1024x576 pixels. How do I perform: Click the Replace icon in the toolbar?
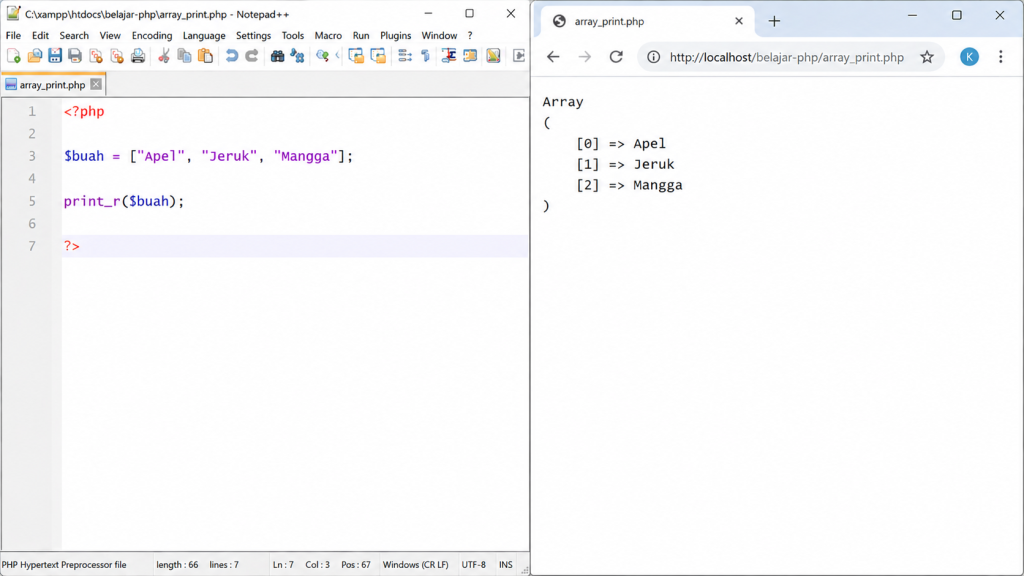[298, 56]
